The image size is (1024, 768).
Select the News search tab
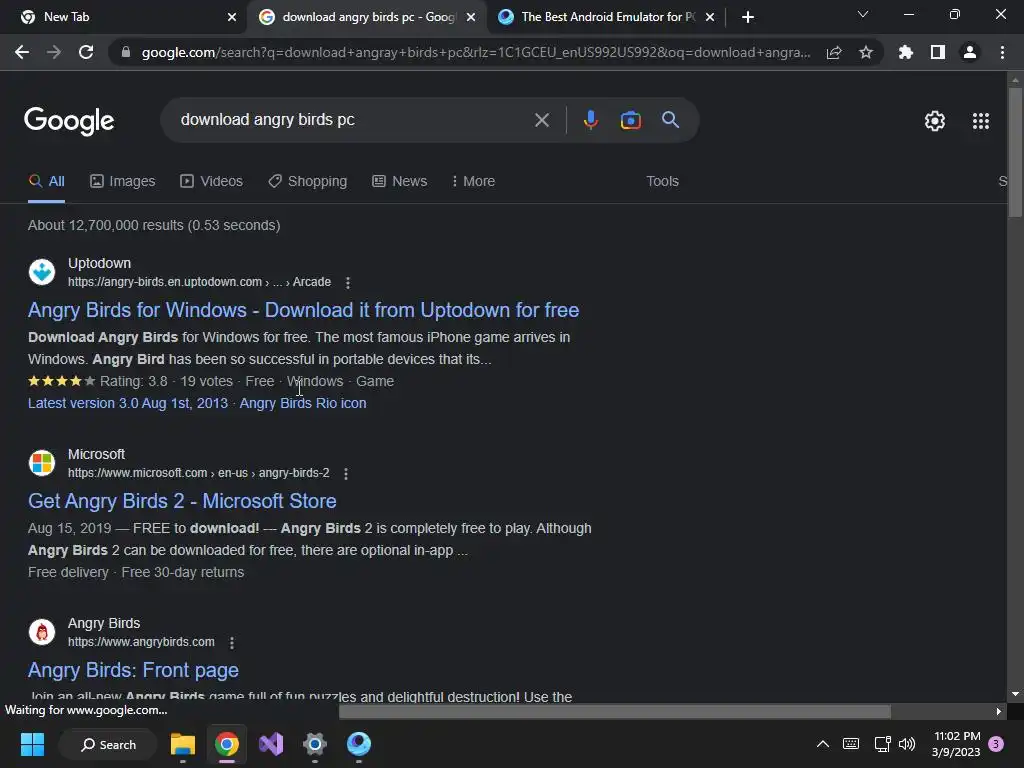pos(400,181)
